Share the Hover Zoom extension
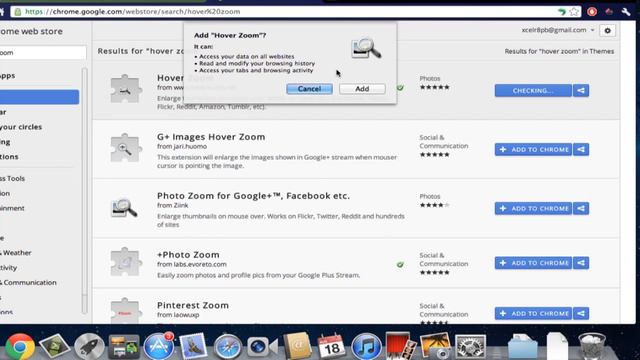The width and height of the screenshot is (640, 360). pos(581,91)
